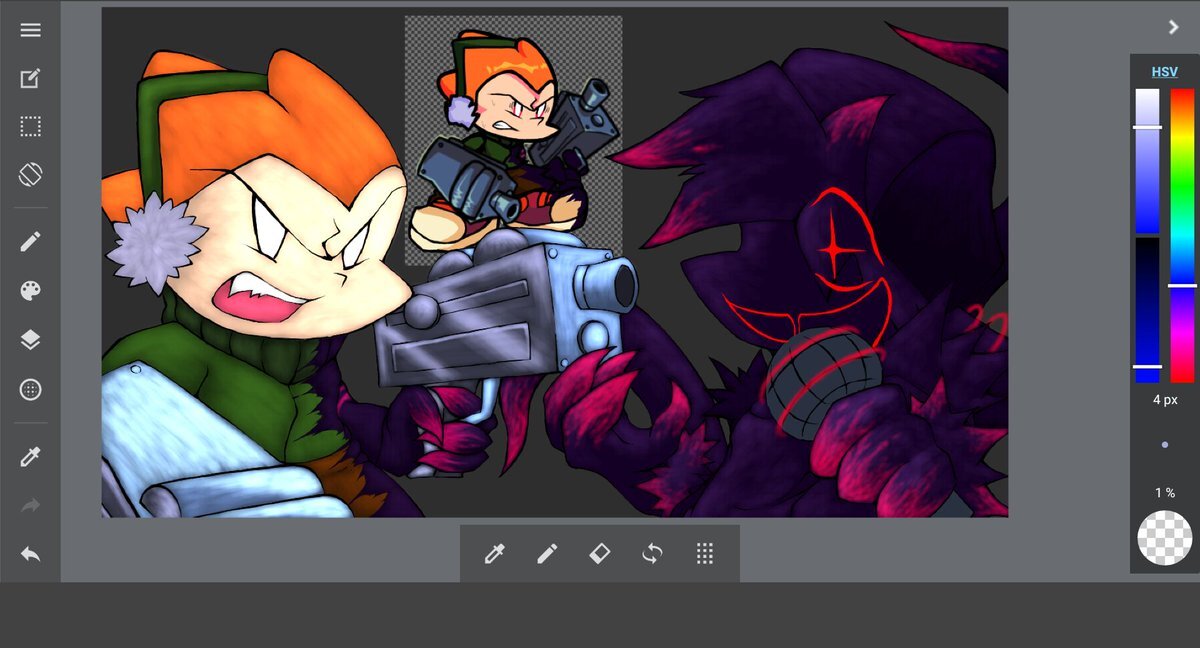The width and height of the screenshot is (1200, 648).
Task: Select the eraser in bottom toolbar
Action: click(x=599, y=553)
